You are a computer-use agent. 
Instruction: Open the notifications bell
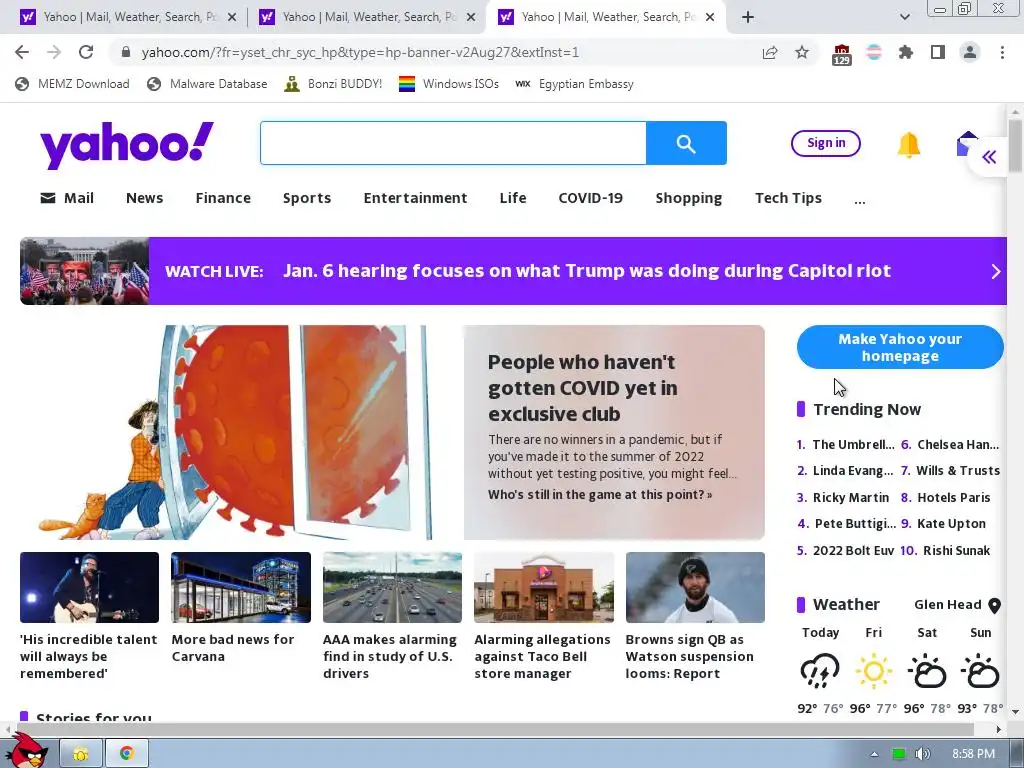click(x=908, y=144)
